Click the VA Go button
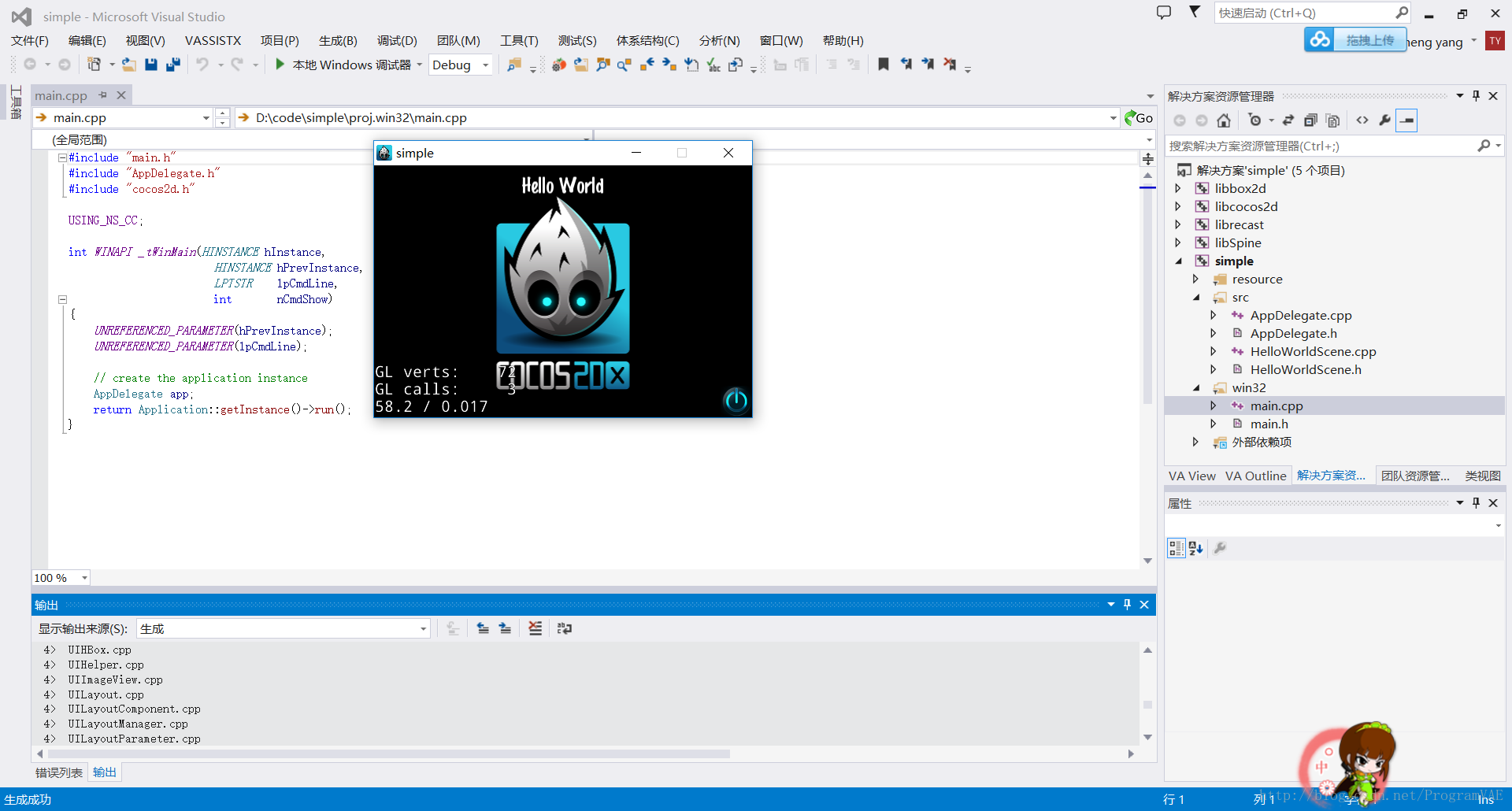The image size is (1512, 811). coord(1139,118)
